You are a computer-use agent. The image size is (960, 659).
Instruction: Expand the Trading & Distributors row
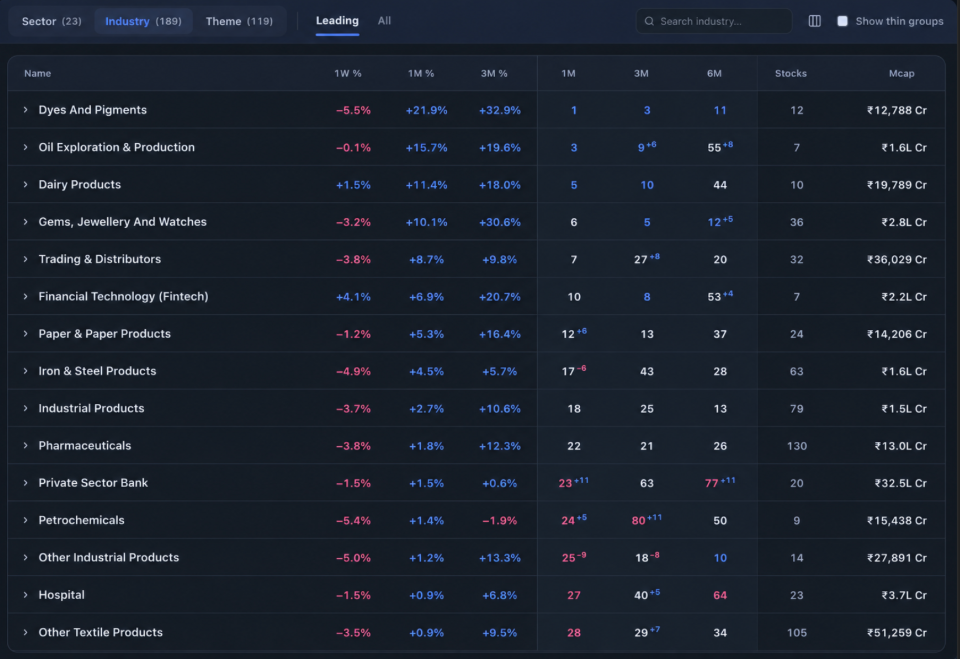tap(26, 259)
